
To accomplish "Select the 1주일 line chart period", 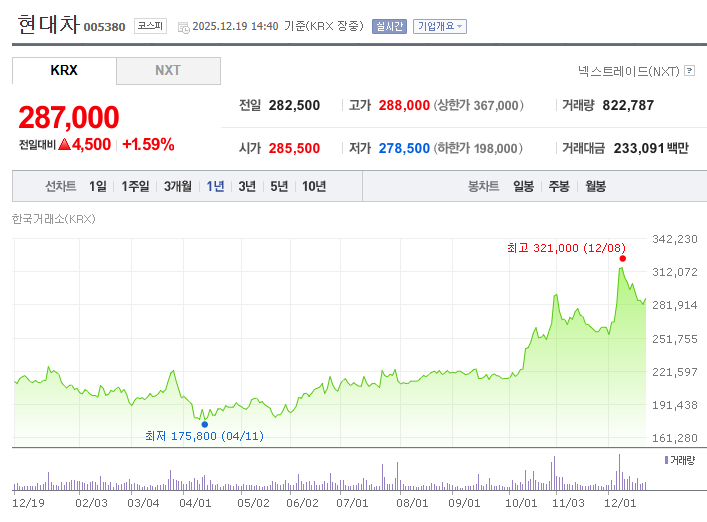I will tap(135, 186).
